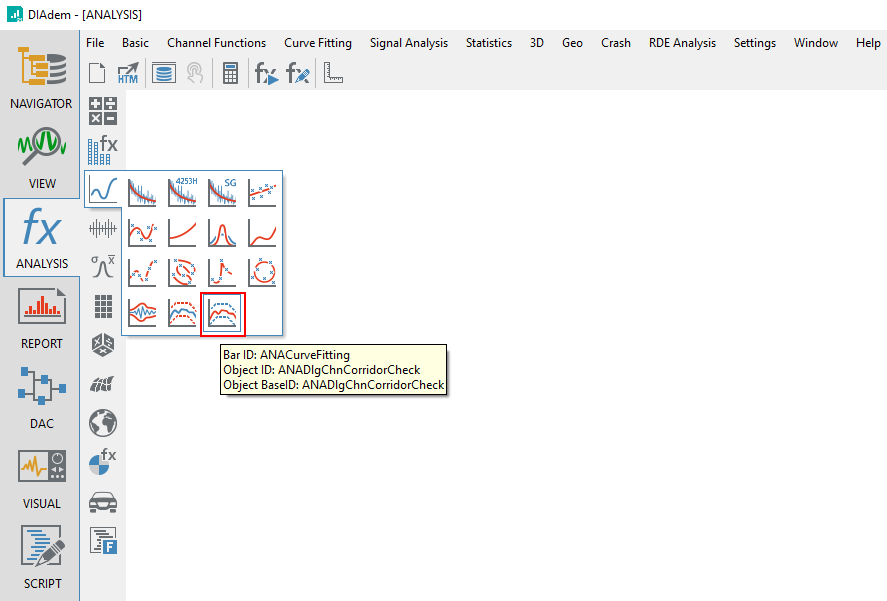Select the 4253H smoothing function icon
This screenshot has width=887, height=601.
coord(183,190)
